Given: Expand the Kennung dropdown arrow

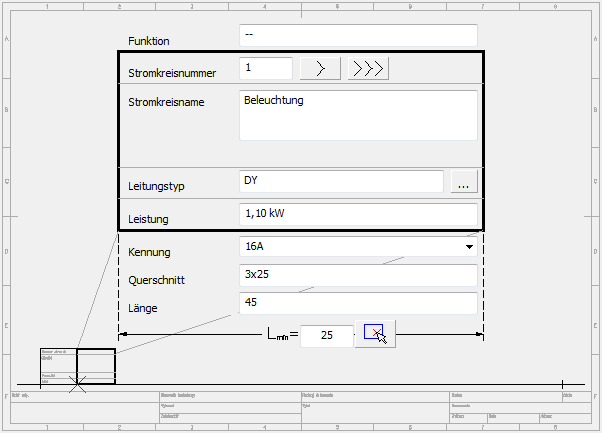Looking at the screenshot, I should click(469, 246).
